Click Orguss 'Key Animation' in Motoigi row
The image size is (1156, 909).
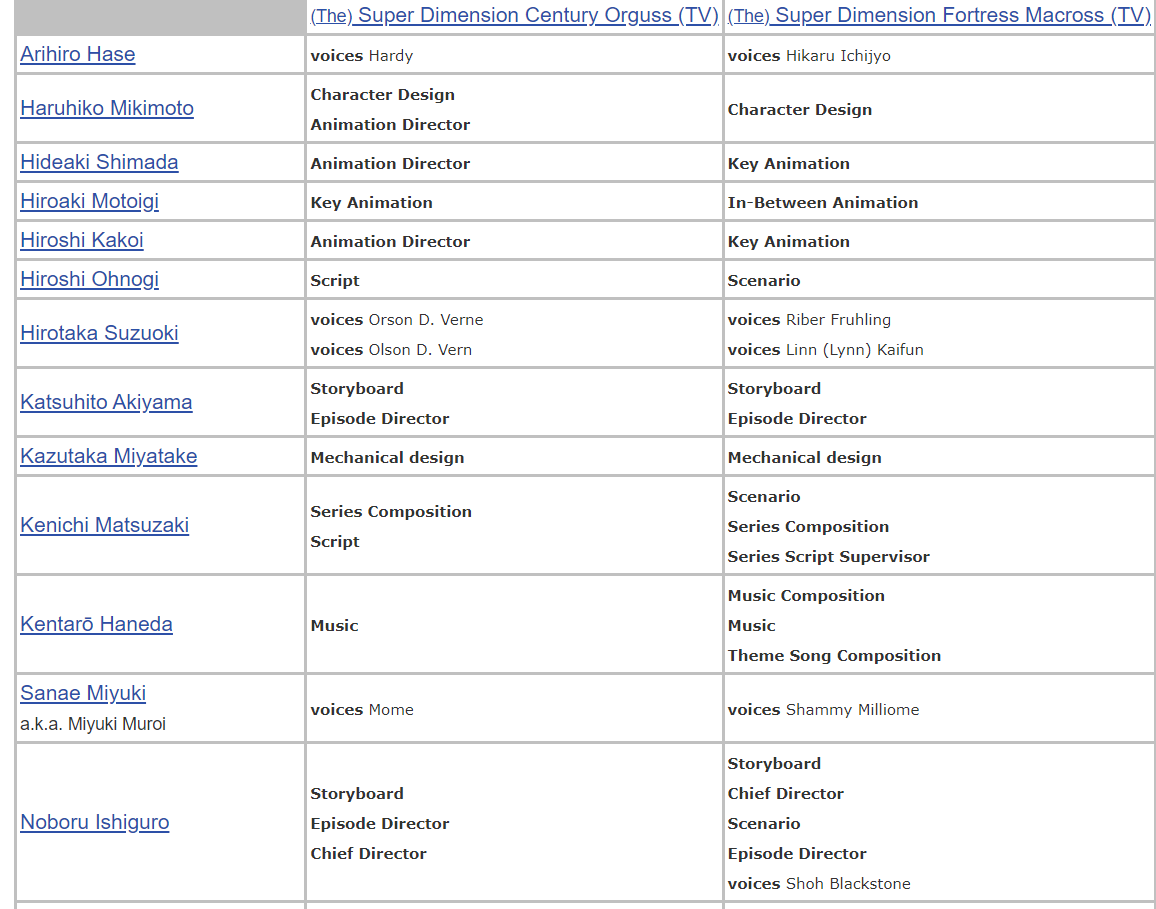tap(371, 203)
